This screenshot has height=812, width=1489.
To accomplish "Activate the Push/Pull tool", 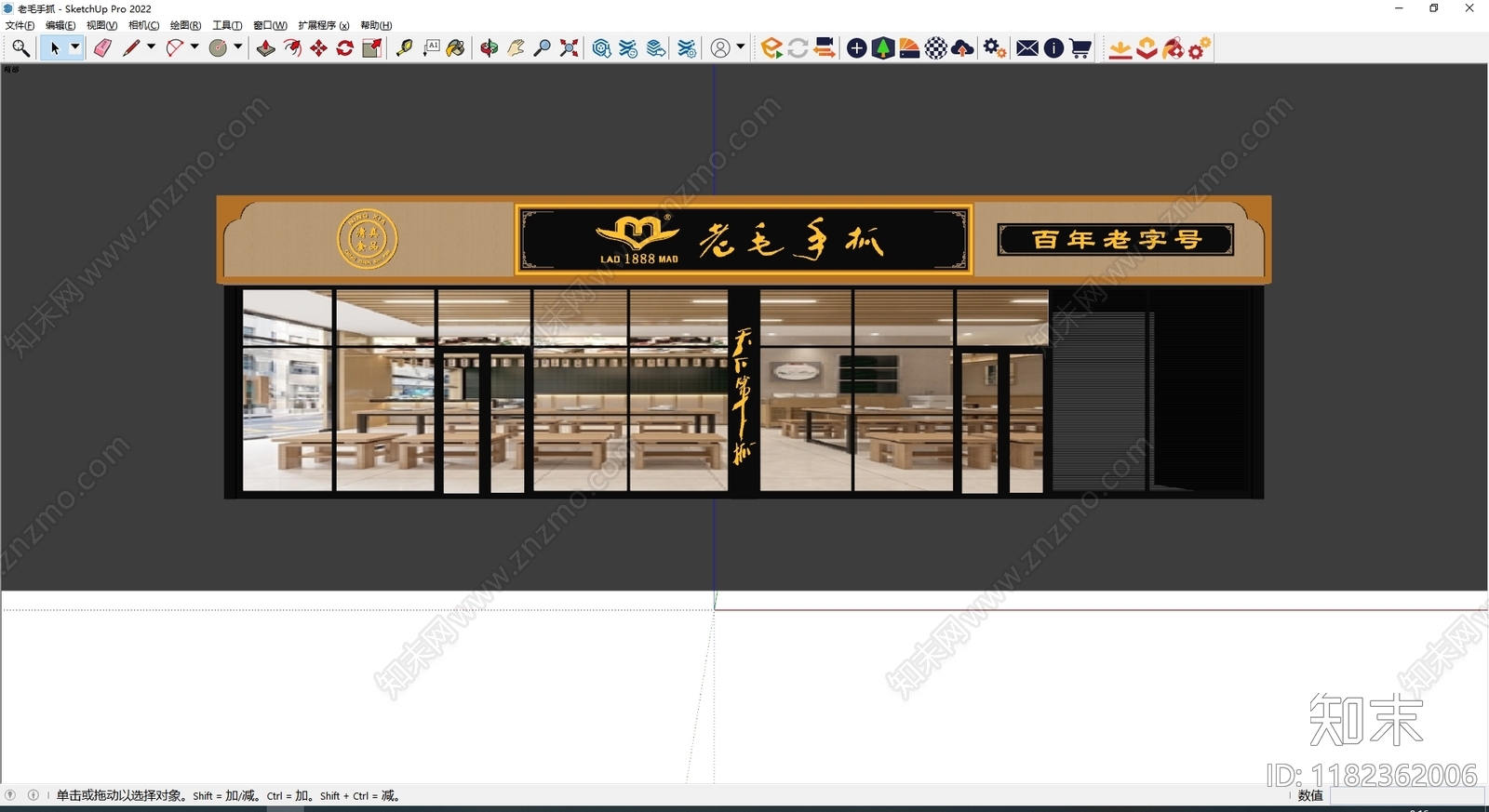I will click(266, 48).
